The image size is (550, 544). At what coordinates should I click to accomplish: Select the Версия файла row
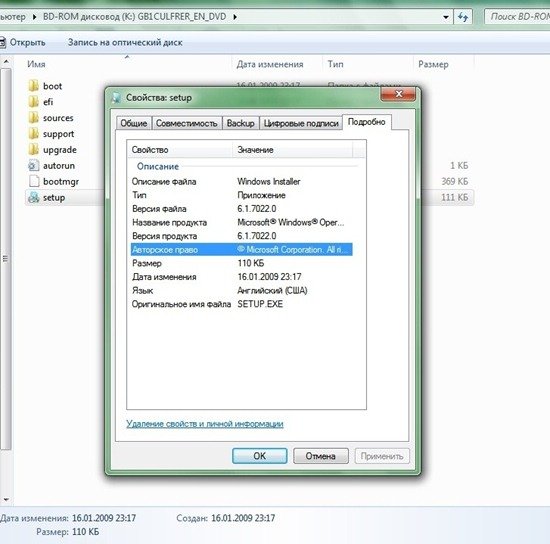click(241, 209)
